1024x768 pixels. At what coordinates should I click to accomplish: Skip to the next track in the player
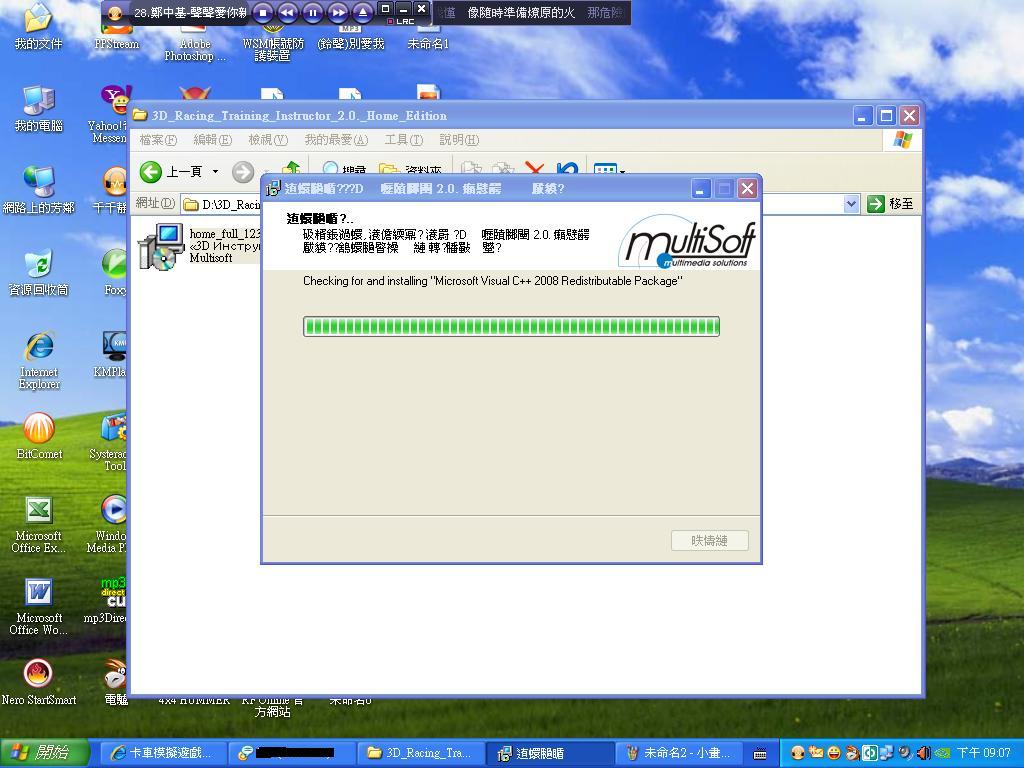[x=338, y=13]
